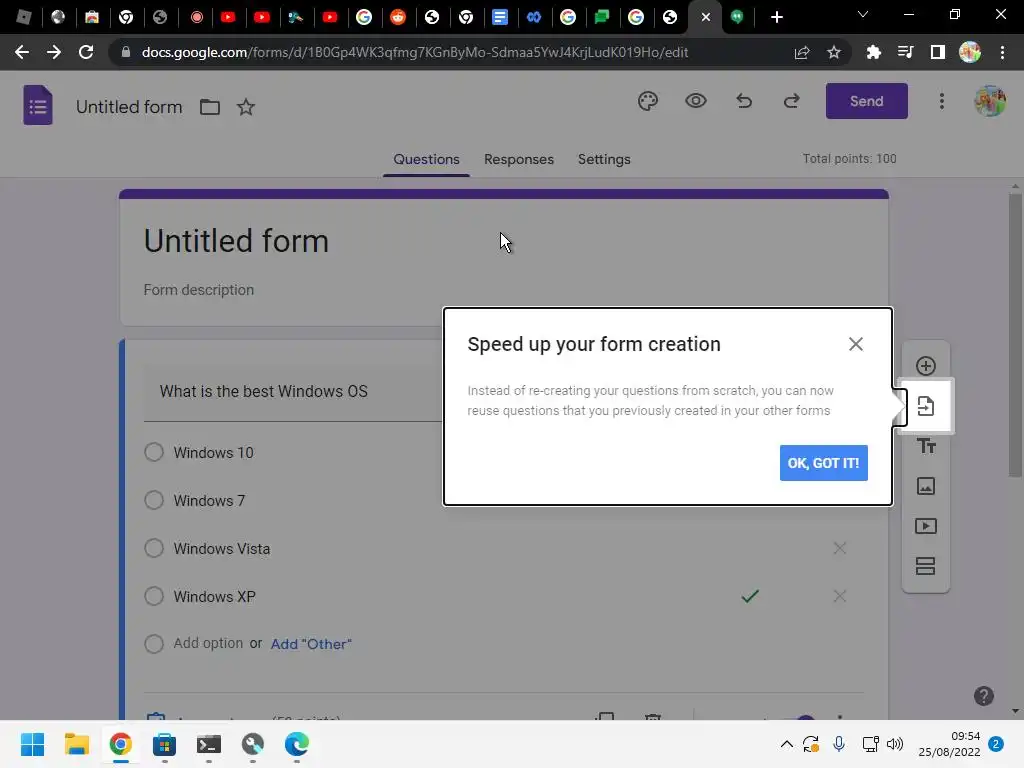Open the help question mark button
The height and width of the screenshot is (768, 1024).
[x=984, y=696]
